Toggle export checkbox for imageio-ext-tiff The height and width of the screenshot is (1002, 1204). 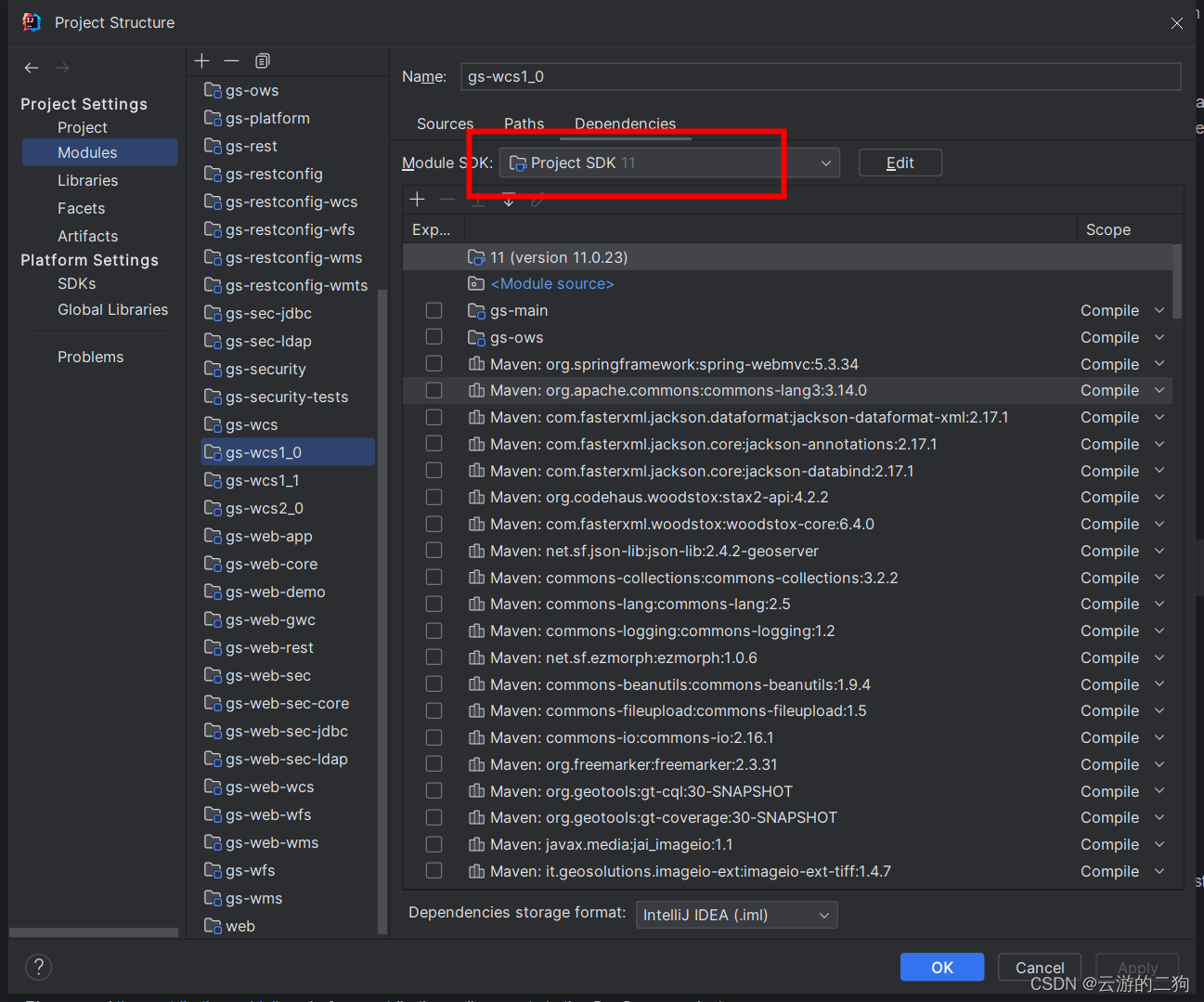point(434,871)
